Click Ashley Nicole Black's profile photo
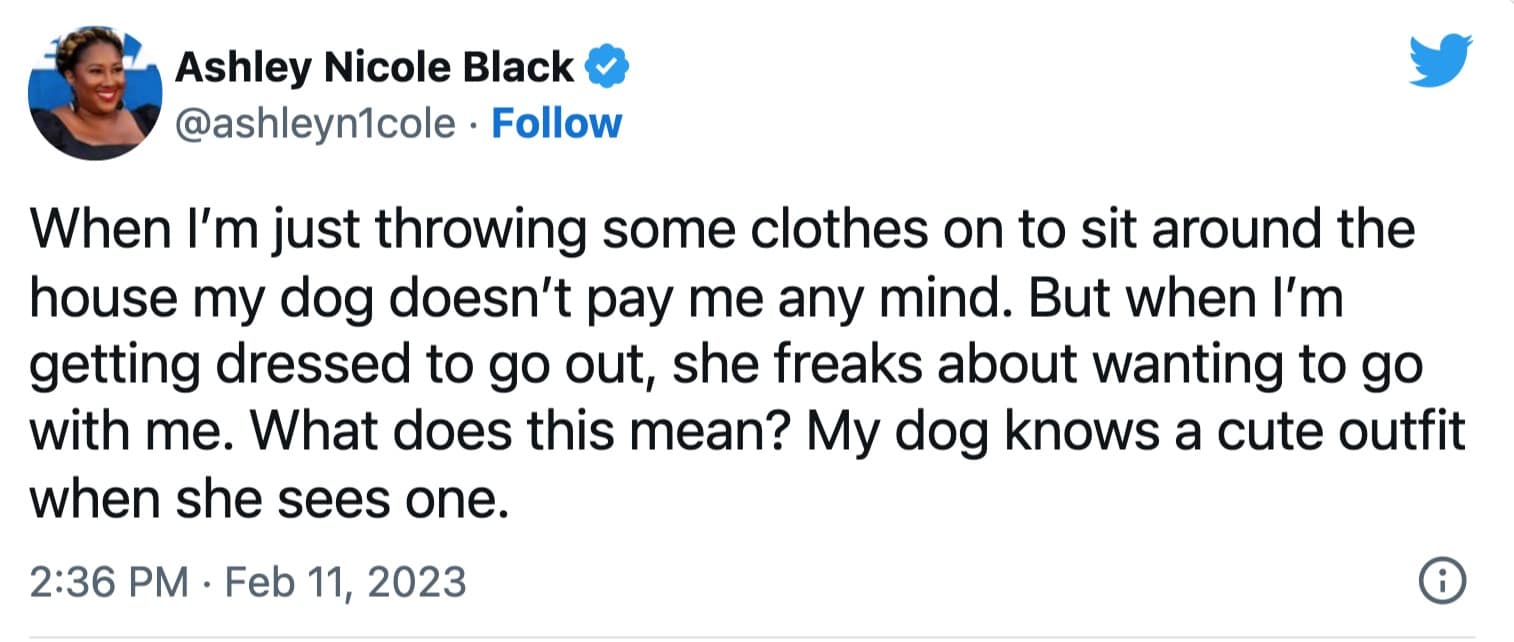 [96, 94]
